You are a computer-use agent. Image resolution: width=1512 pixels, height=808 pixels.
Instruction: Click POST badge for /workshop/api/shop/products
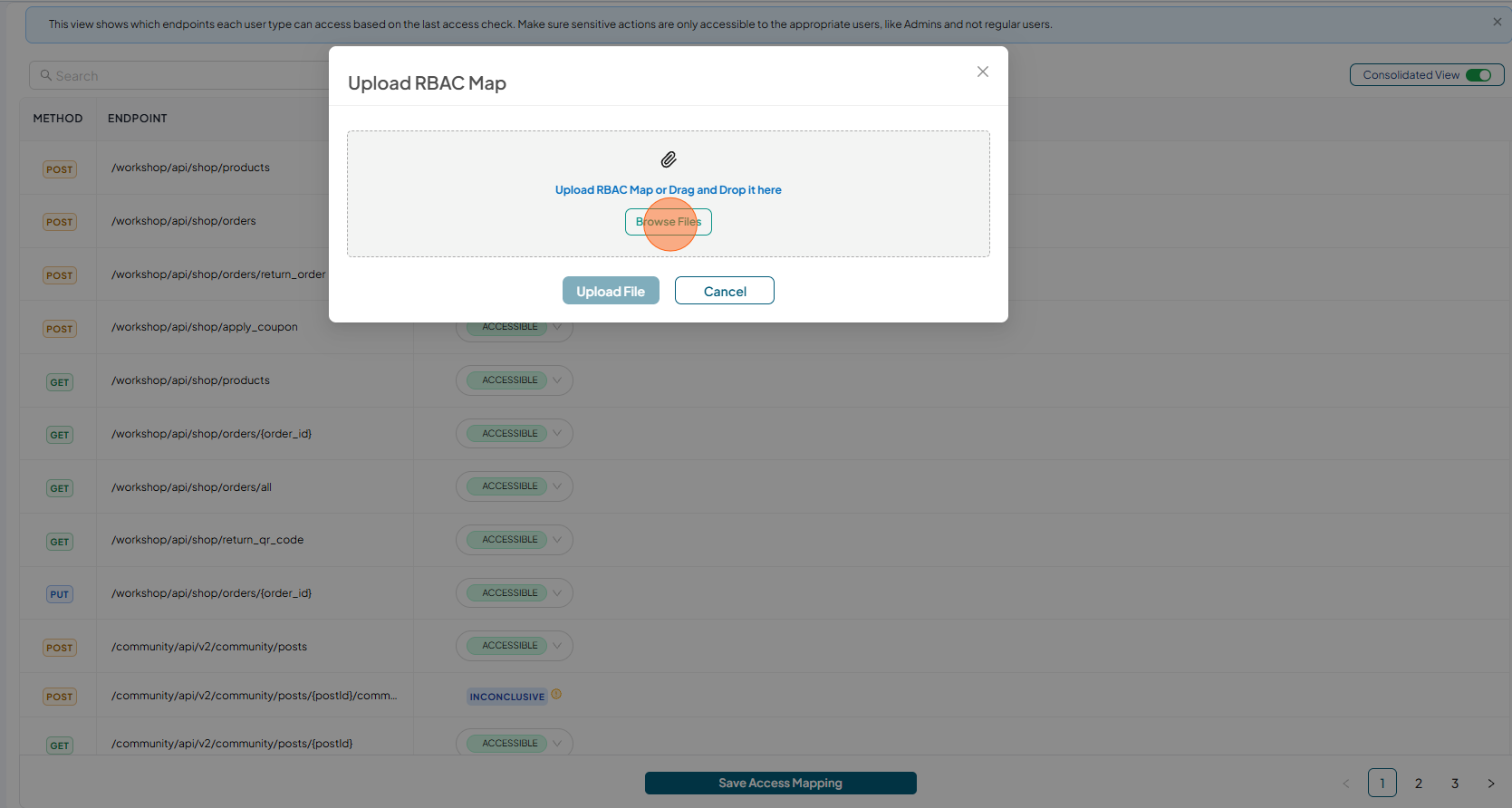(60, 169)
